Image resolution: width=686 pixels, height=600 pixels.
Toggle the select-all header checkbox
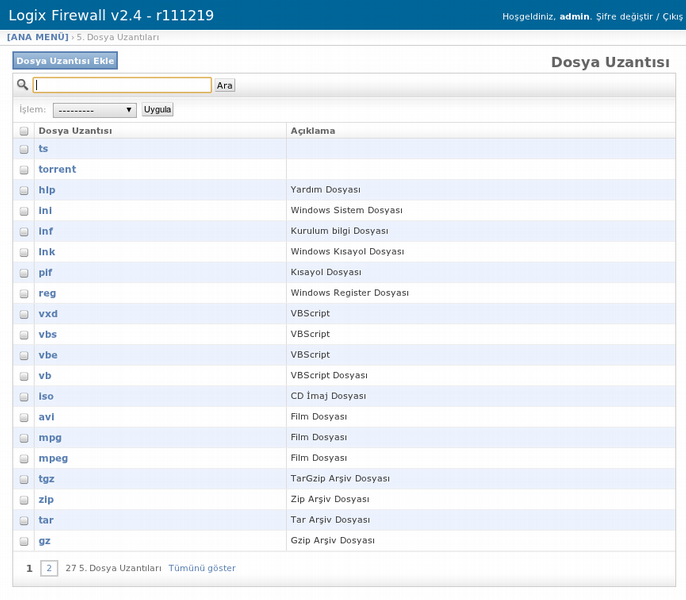[x=24, y=131]
